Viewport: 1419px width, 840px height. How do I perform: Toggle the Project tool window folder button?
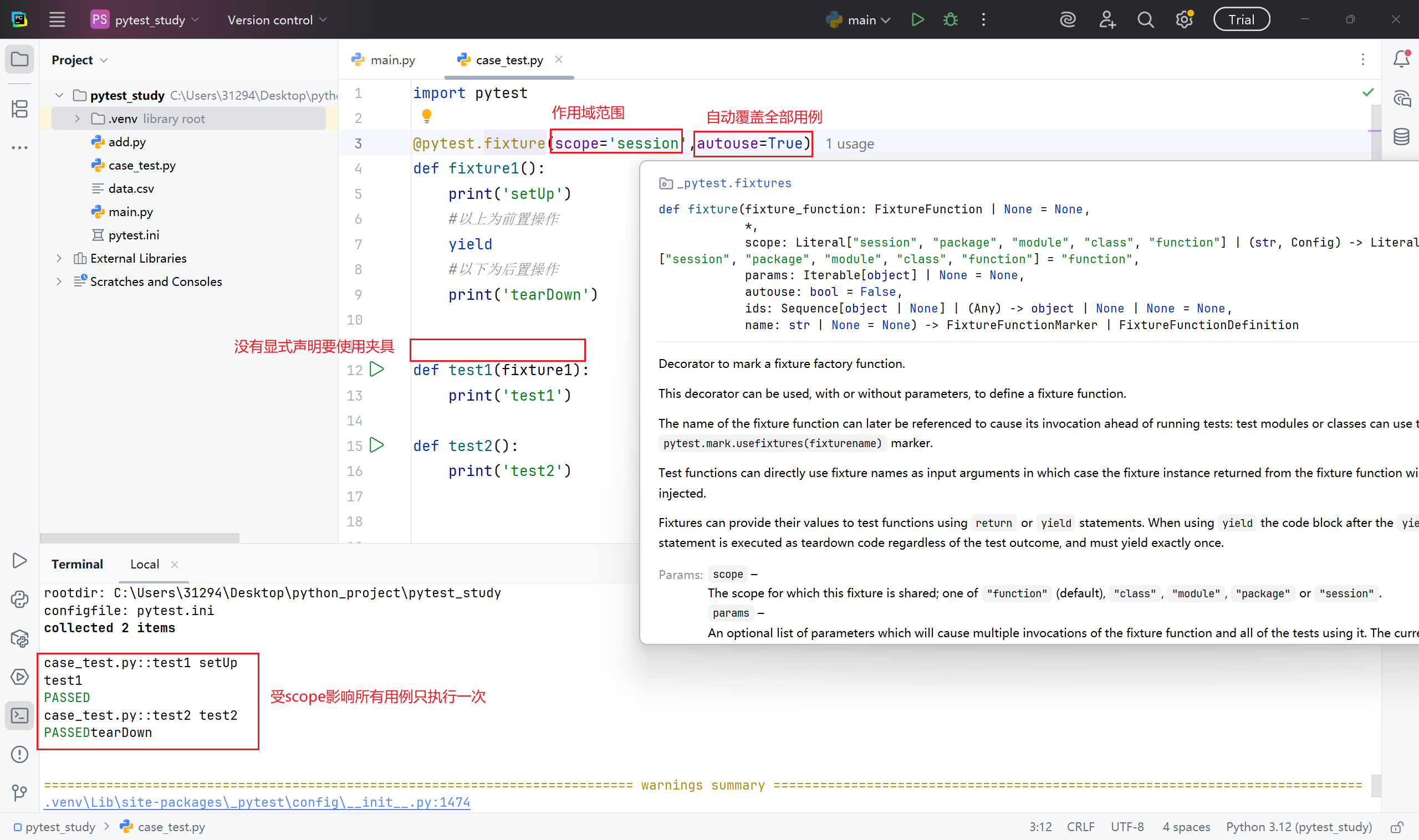click(x=20, y=59)
